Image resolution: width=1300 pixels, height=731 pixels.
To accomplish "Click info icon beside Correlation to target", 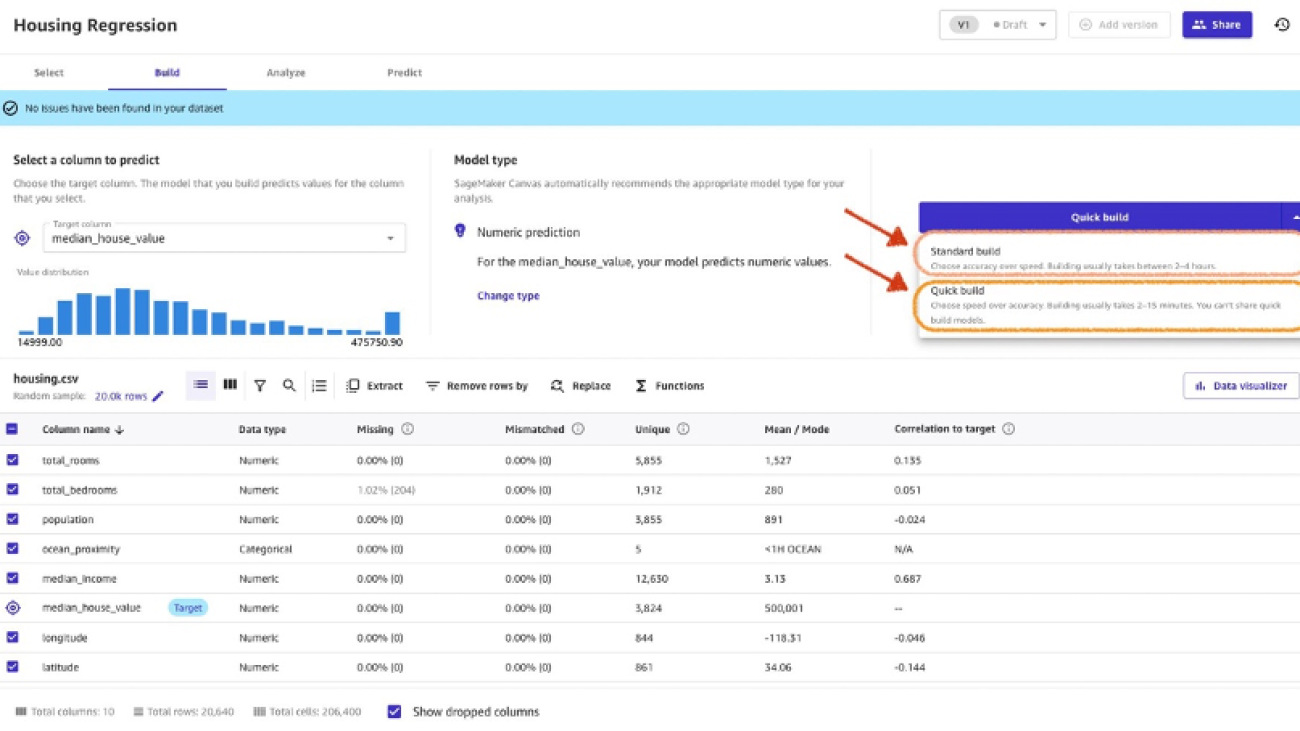I will 1008,429.
